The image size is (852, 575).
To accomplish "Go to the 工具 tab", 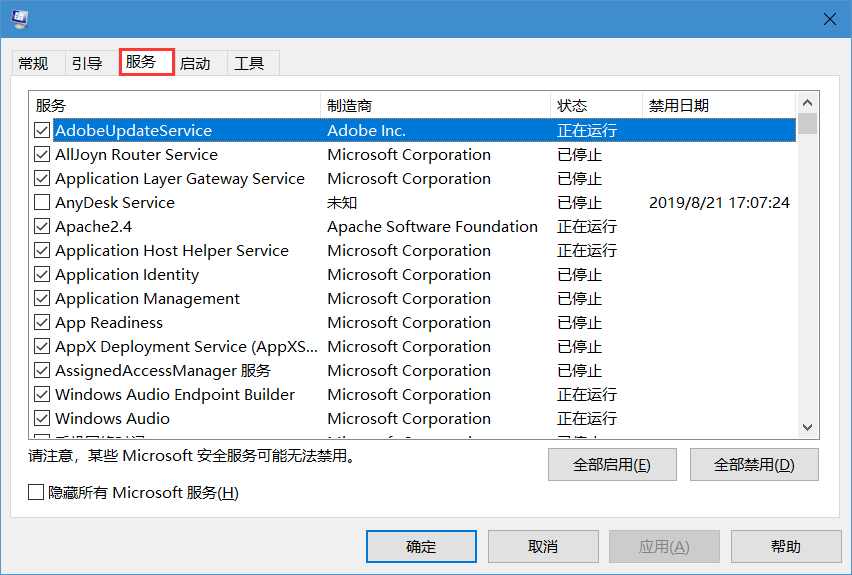I will coord(249,63).
